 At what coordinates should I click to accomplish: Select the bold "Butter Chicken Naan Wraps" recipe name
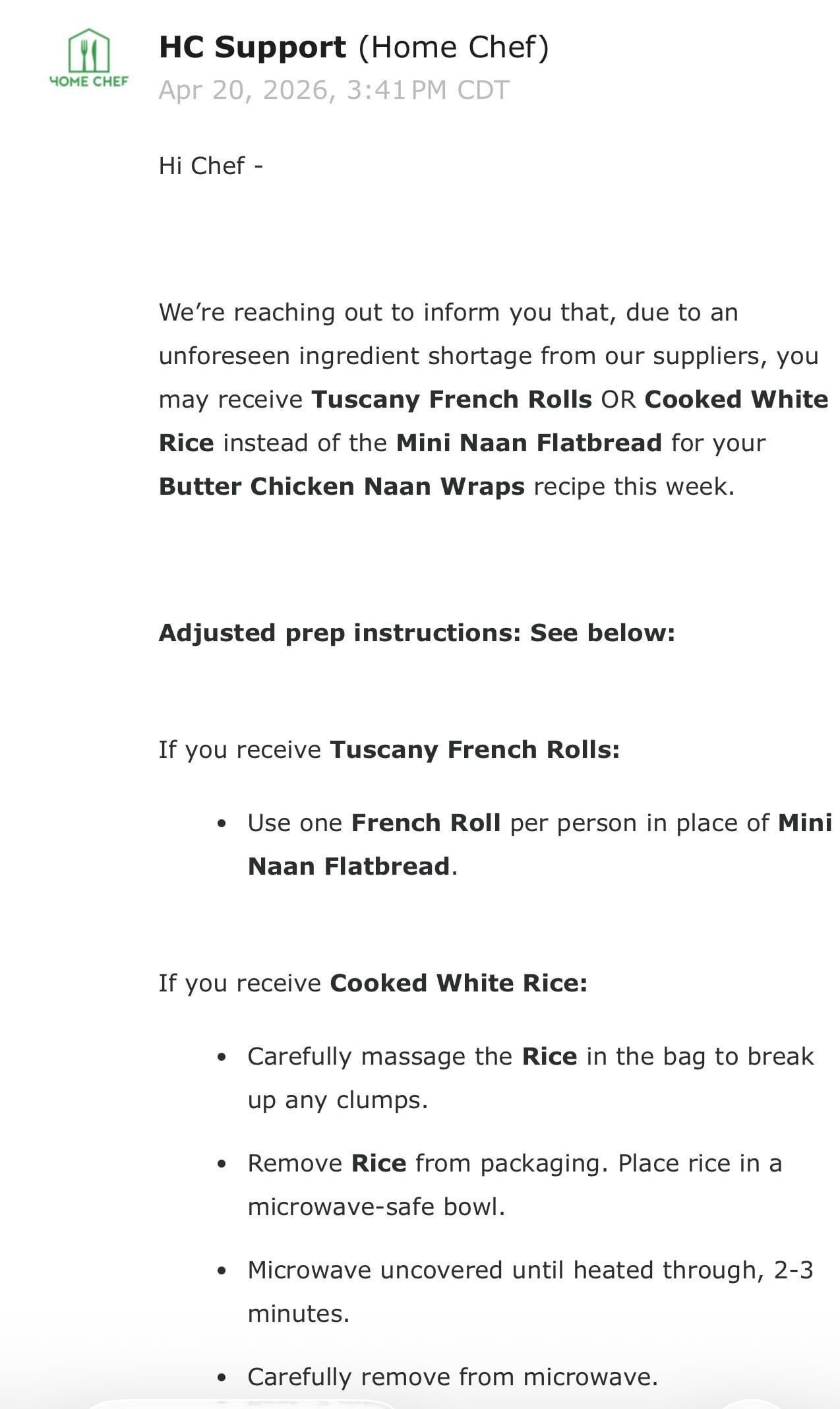coord(342,486)
